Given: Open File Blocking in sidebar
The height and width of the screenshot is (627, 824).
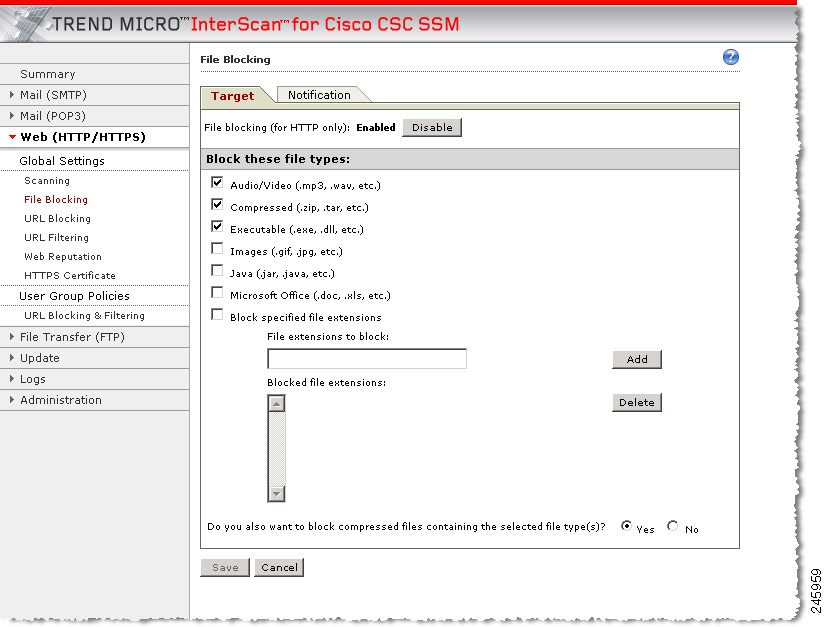Looking at the screenshot, I should 56,200.
